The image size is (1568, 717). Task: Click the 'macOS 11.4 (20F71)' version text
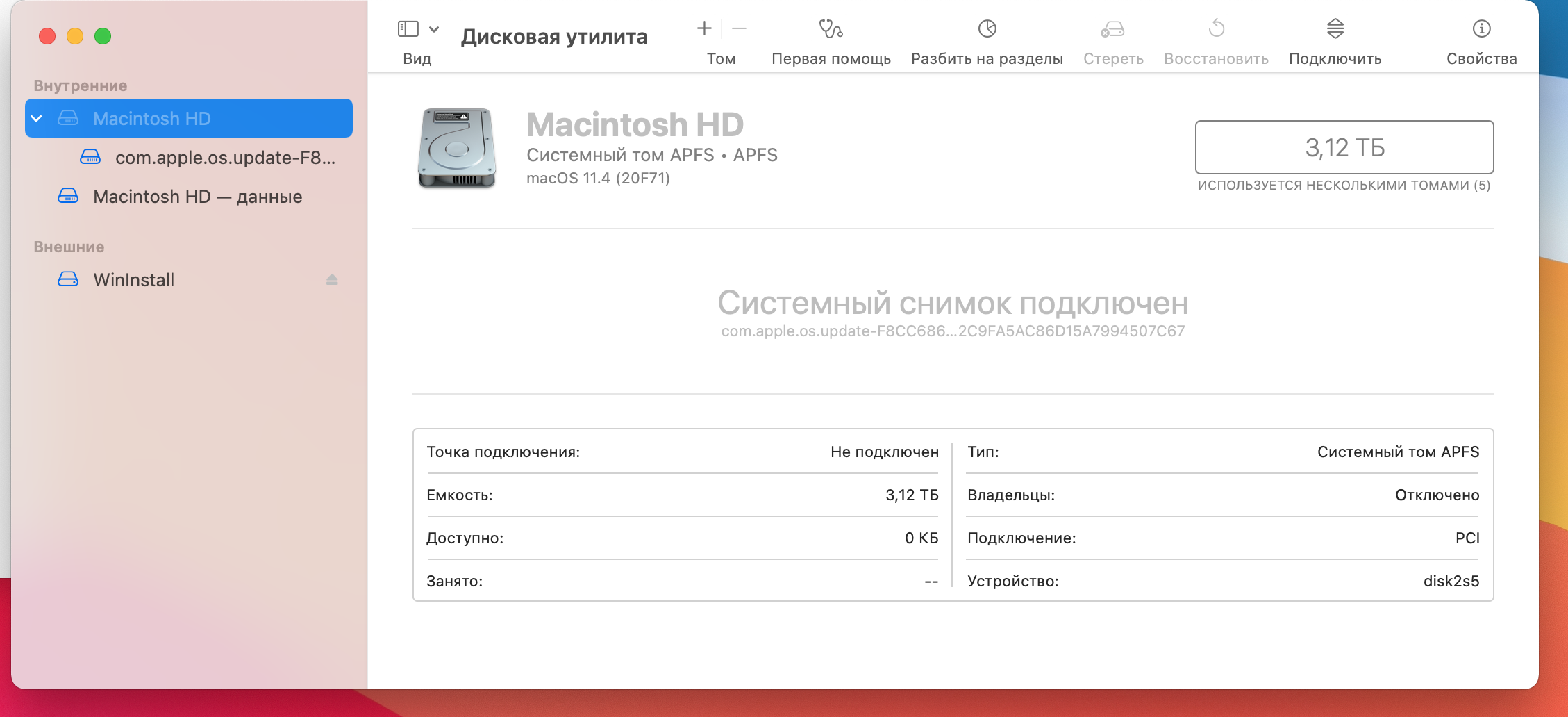[x=598, y=178]
